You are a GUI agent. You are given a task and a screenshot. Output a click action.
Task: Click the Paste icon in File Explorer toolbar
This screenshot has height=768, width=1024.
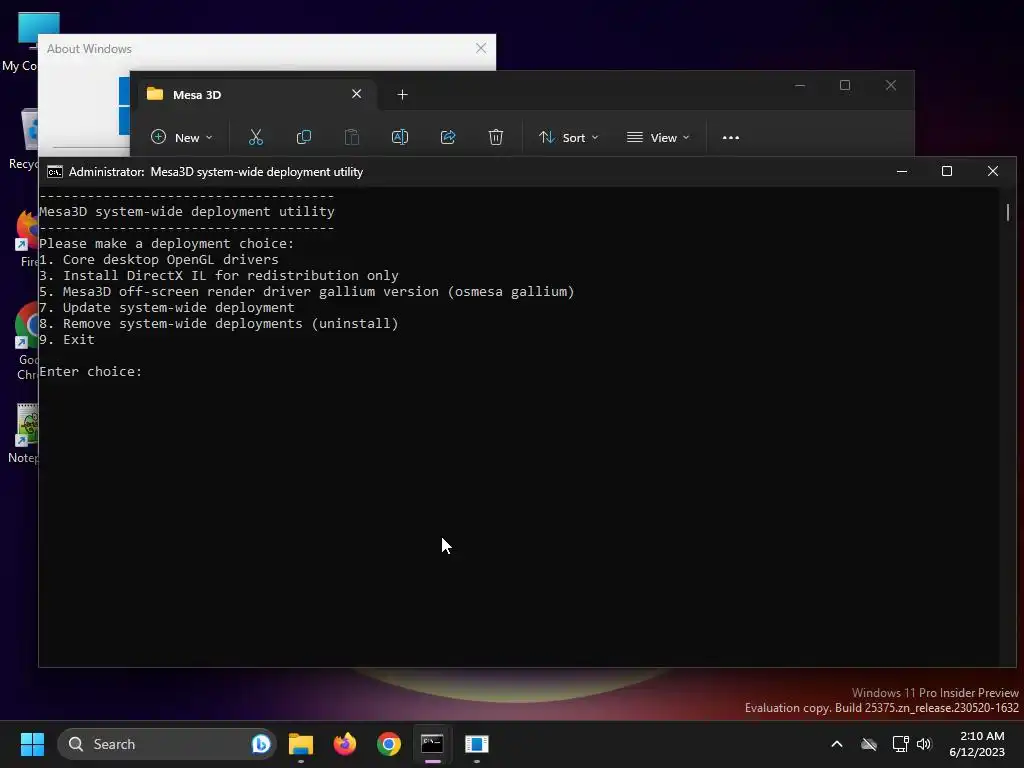(351, 137)
